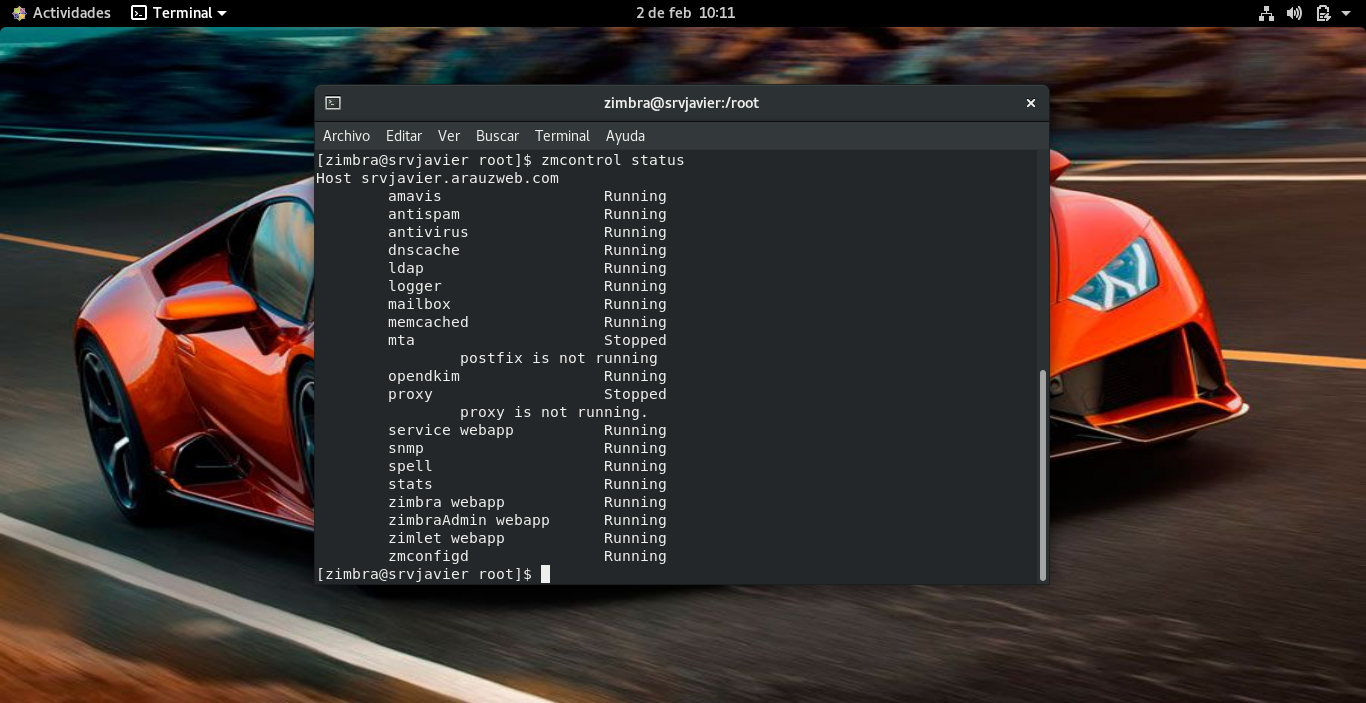Image resolution: width=1366 pixels, height=703 pixels.
Task: Click the 'snmp' service row
Action: click(x=527, y=448)
